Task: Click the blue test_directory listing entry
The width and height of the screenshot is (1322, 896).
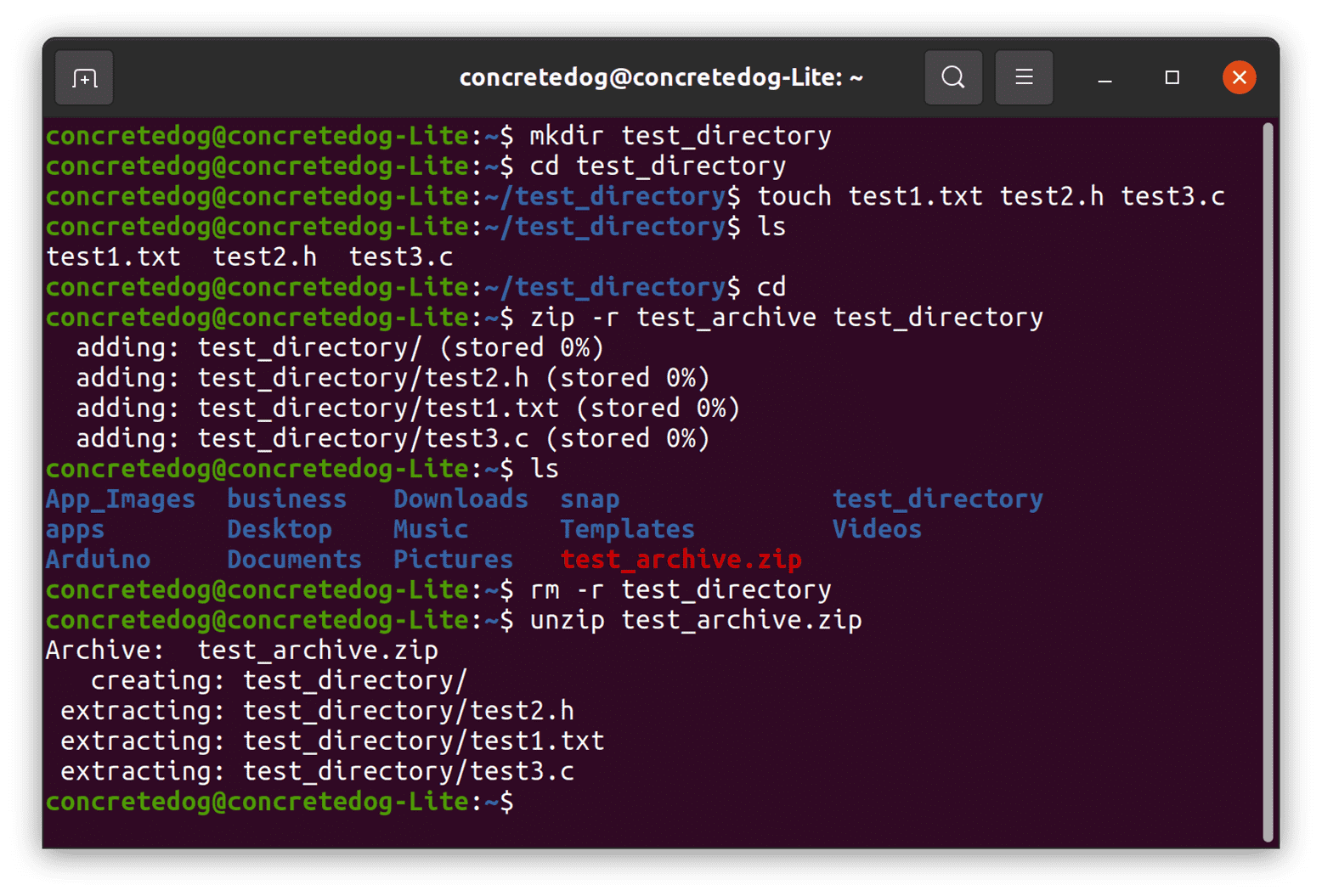Action: coord(938,499)
